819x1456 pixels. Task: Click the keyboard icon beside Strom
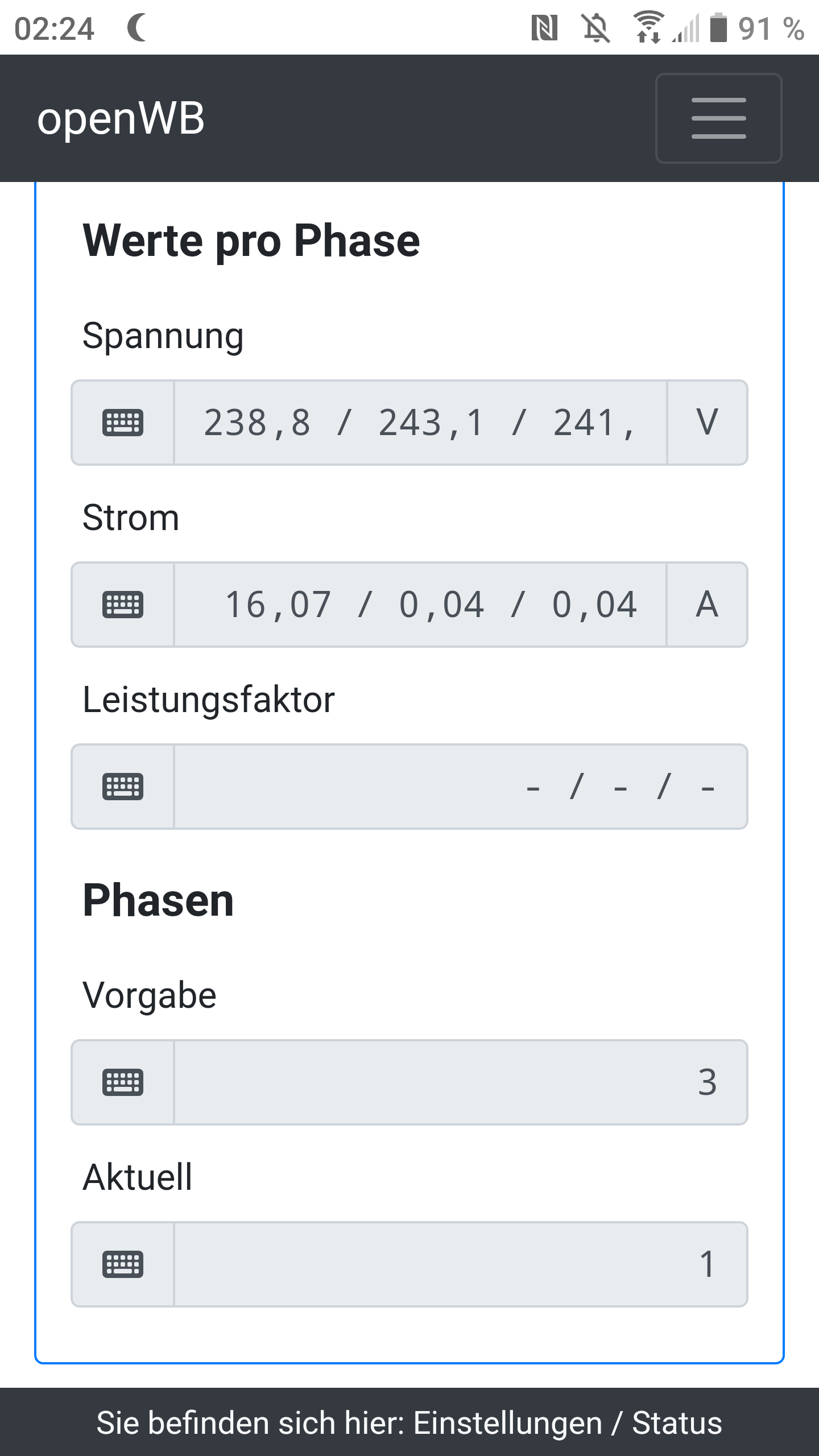click(123, 605)
